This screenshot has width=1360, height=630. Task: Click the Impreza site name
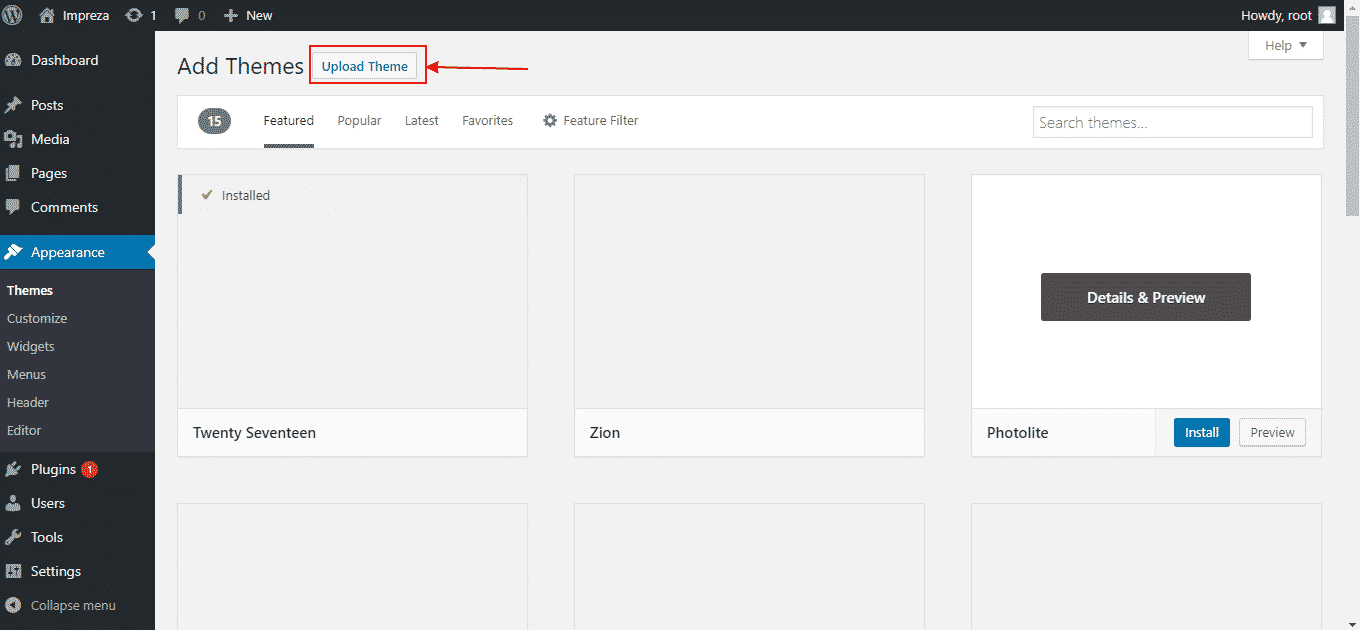pyautogui.click(x=86, y=15)
